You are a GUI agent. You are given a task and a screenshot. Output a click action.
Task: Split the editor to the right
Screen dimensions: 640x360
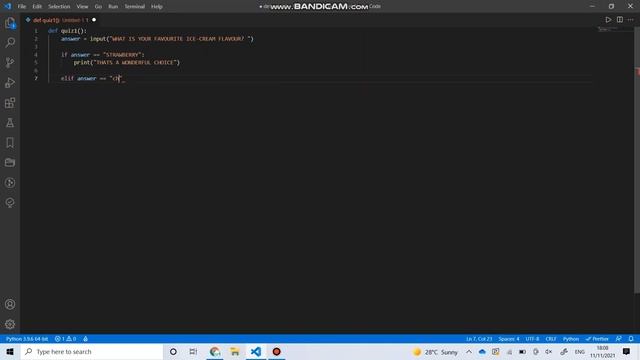tap(620, 20)
